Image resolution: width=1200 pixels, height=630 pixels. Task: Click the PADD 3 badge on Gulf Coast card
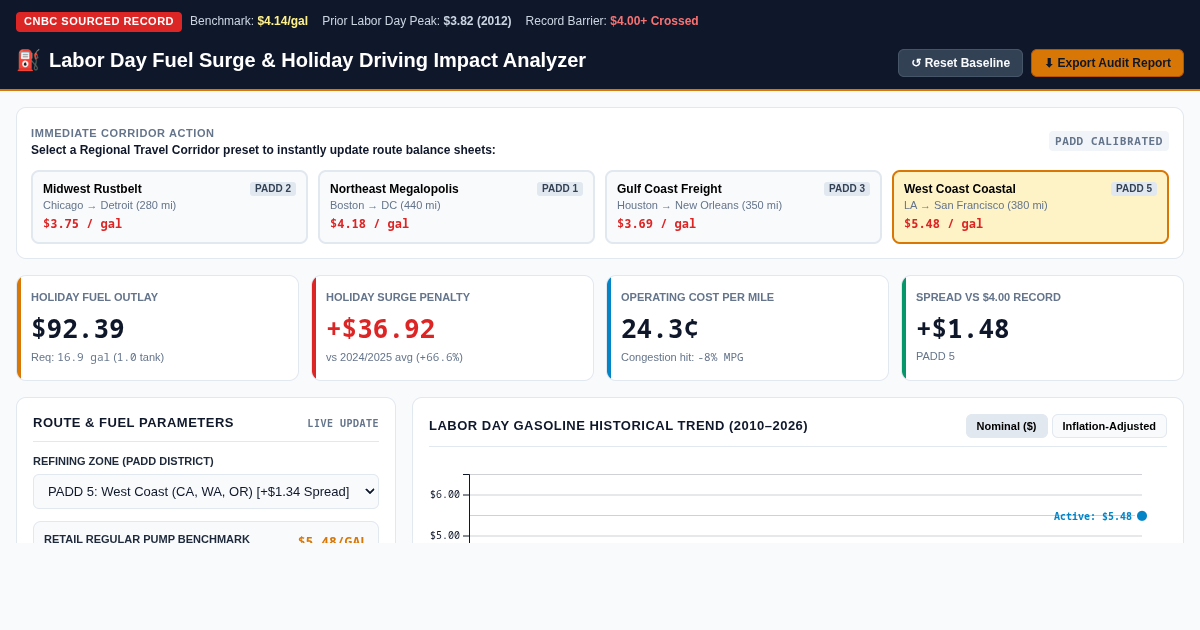[847, 189]
